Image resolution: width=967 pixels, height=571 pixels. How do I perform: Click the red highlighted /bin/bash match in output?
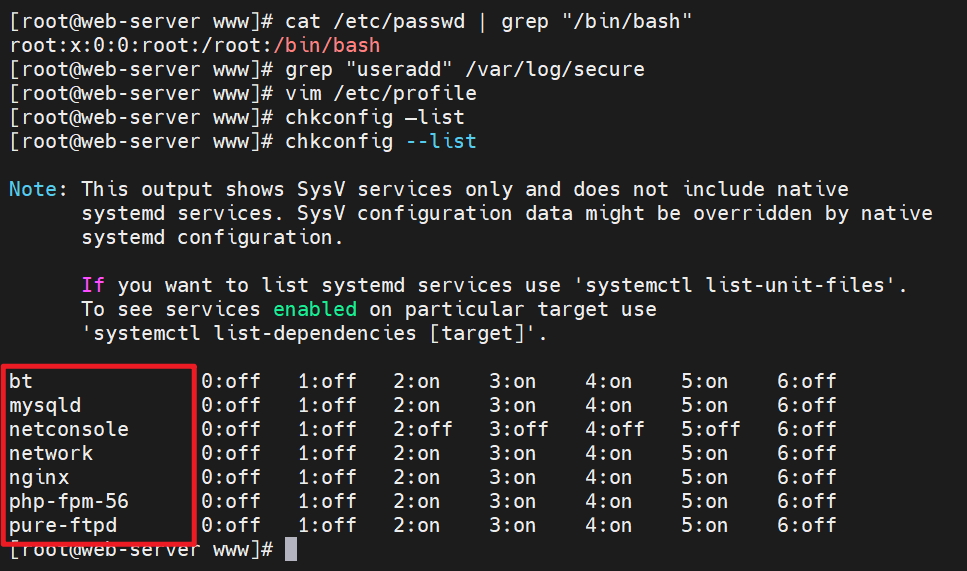332,46
